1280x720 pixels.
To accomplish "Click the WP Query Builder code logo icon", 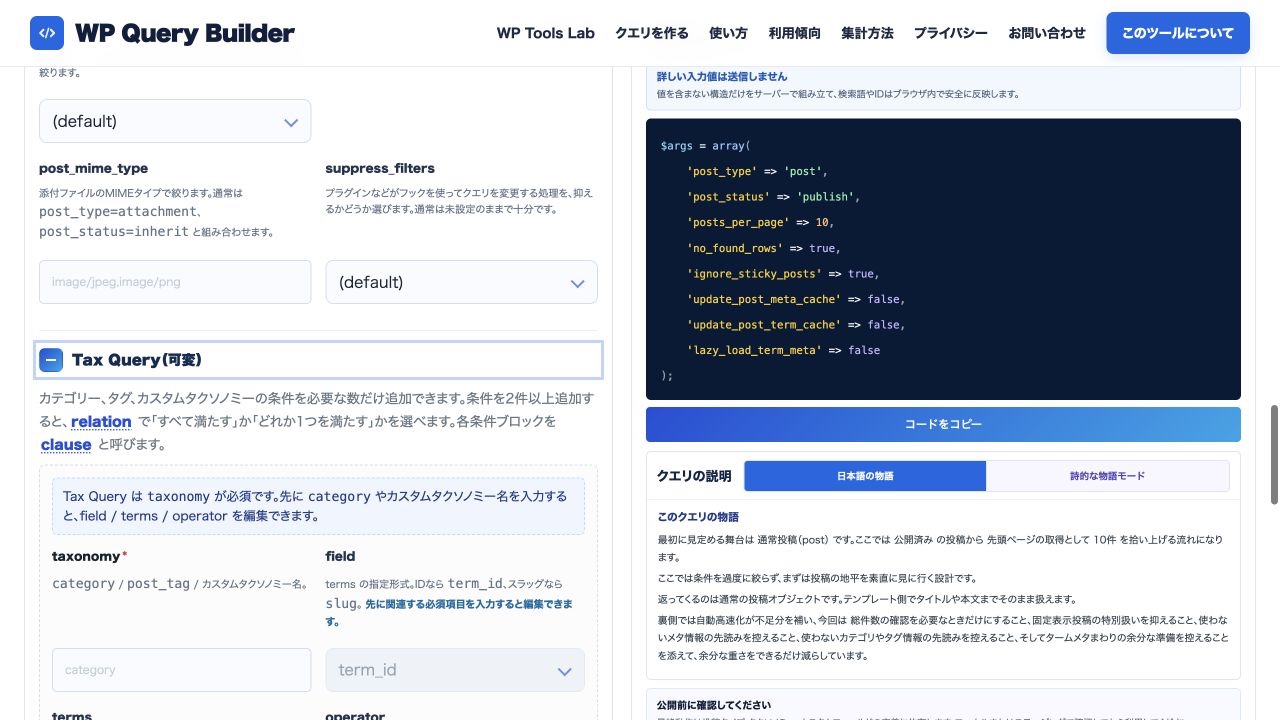I will [47, 33].
